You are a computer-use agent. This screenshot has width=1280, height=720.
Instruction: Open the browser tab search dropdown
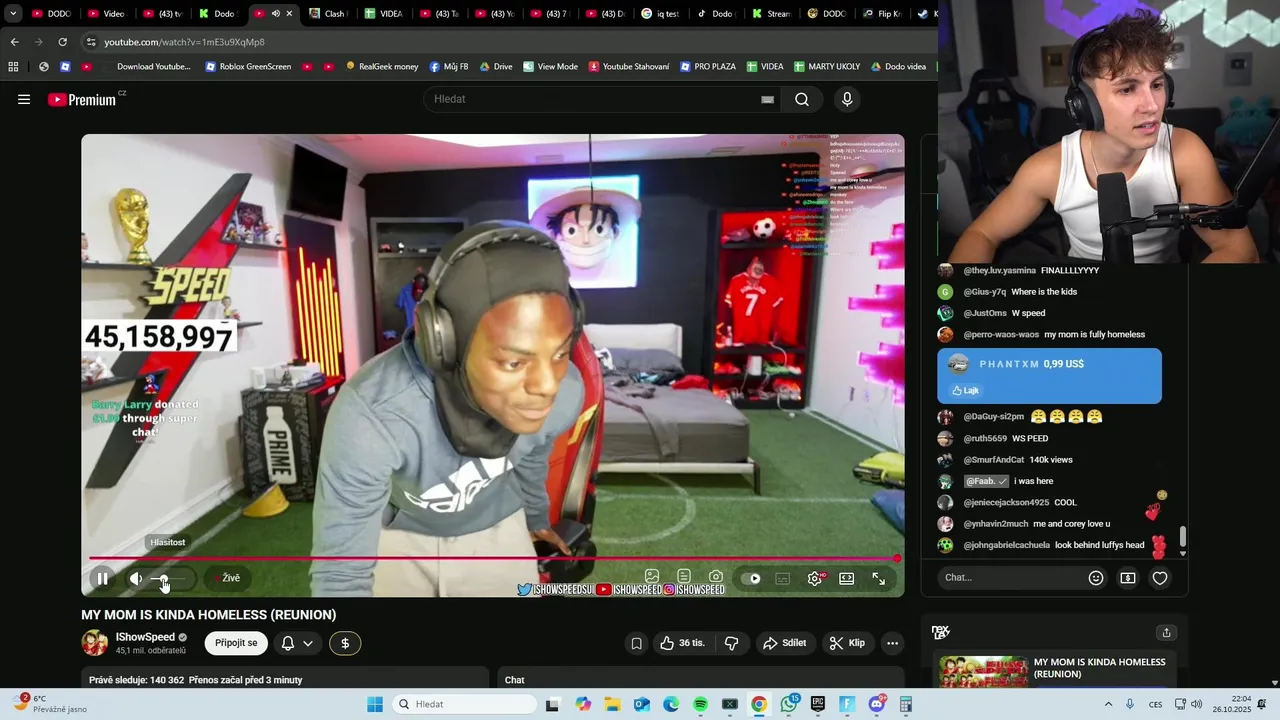(x=13, y=13)
